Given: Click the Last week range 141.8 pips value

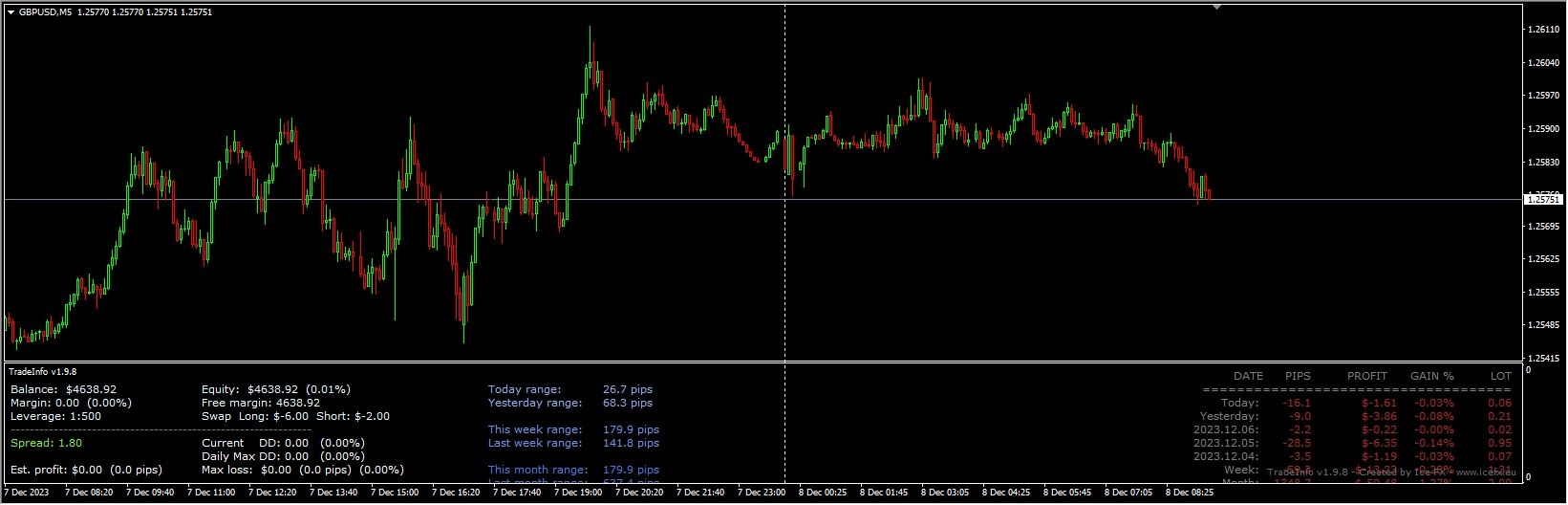Looking at the screenshot, I should [632, 444].
